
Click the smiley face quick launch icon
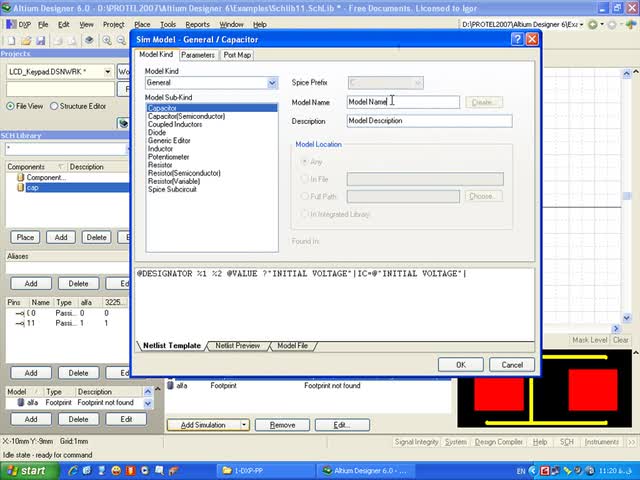116,470
